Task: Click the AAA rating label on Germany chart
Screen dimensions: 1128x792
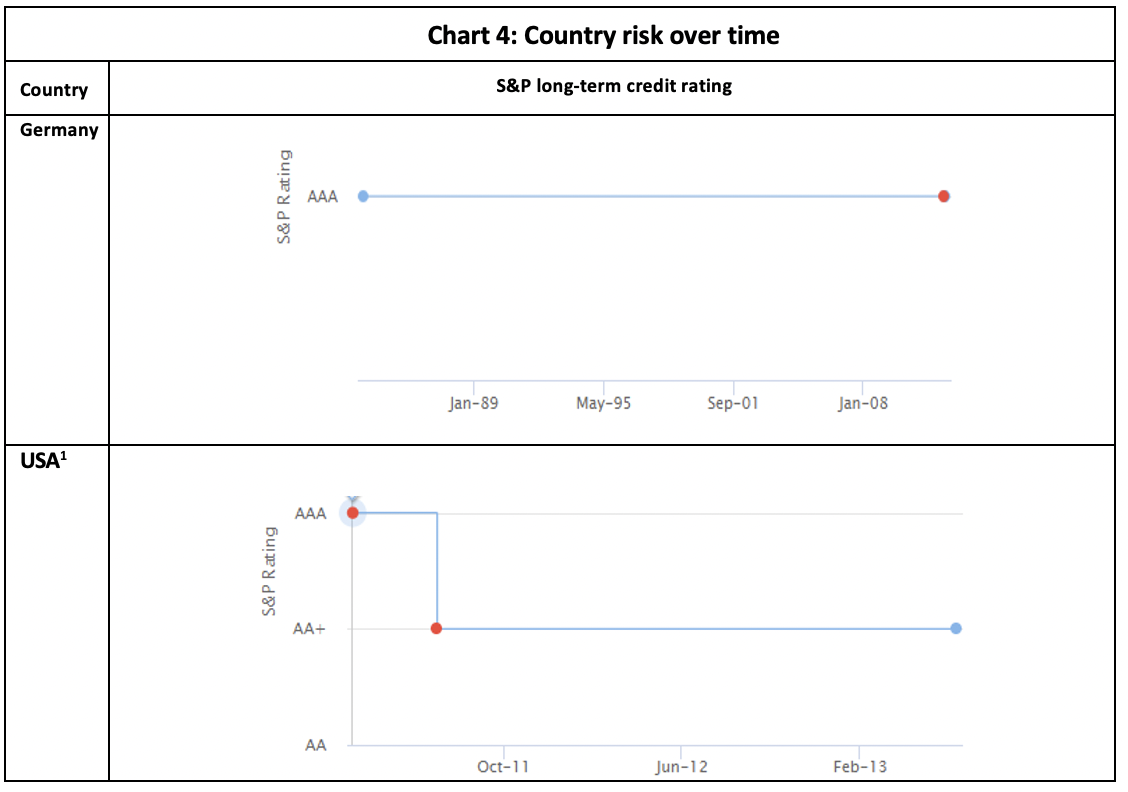Action: point(322,197)
